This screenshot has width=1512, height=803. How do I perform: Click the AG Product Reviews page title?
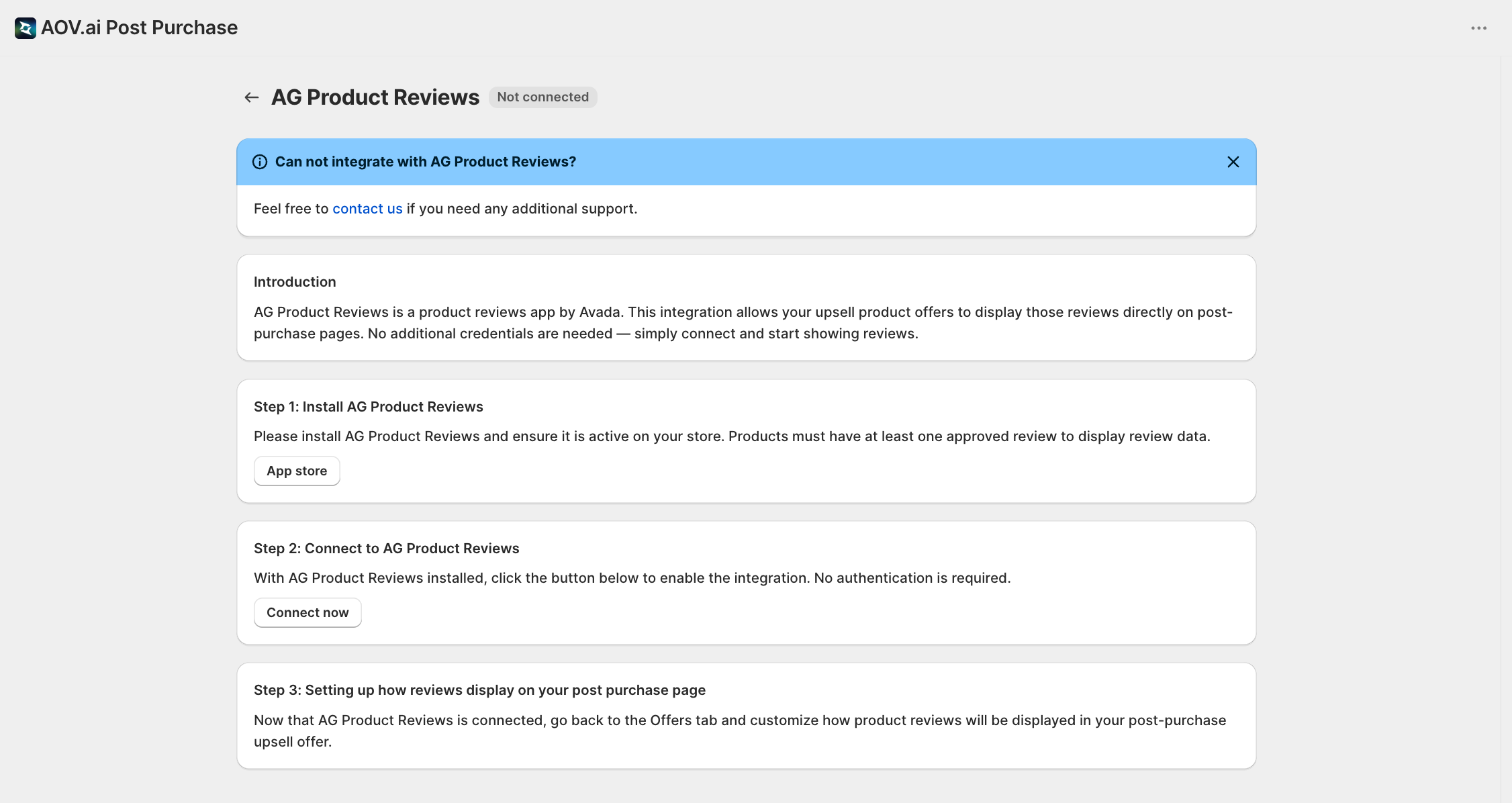point(375,97)
